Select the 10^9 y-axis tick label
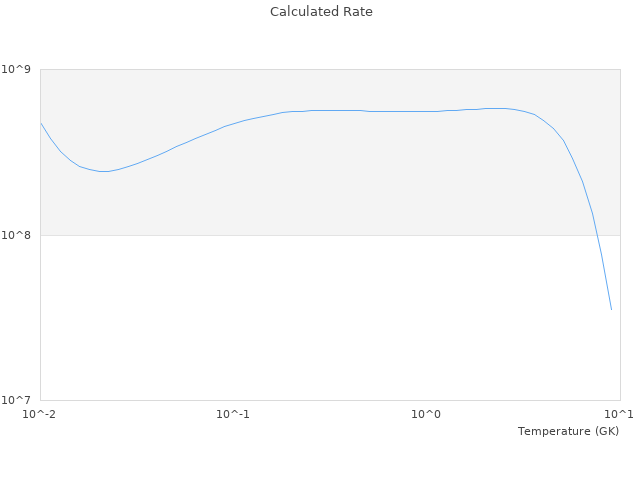This screenshot has width=640, height=480. [19, 69]
